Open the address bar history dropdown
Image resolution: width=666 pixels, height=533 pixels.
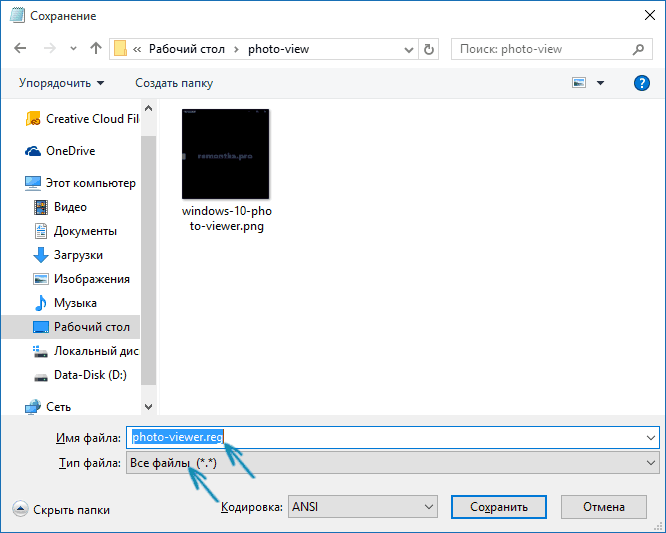[409, 50]
